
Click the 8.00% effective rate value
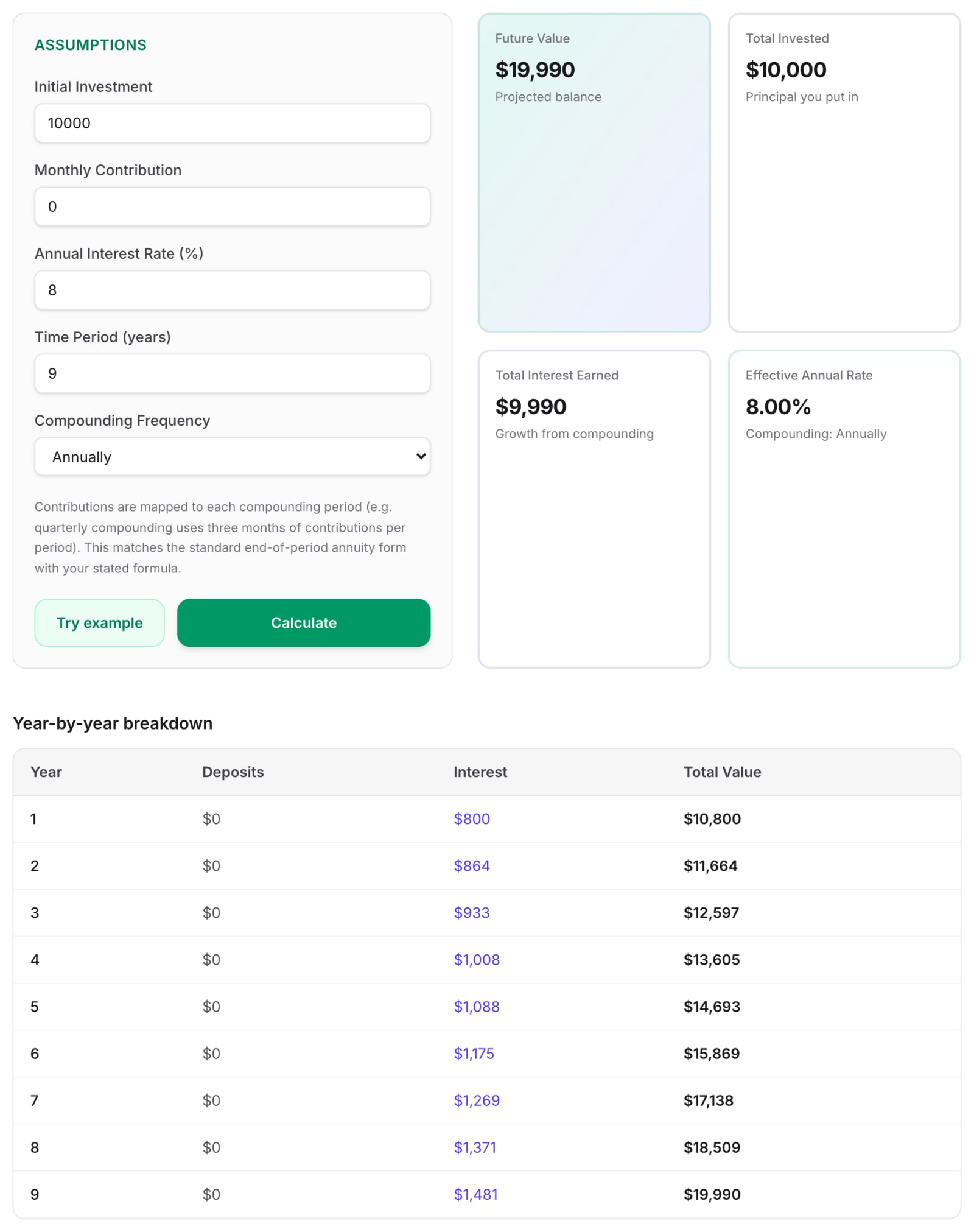778,406
